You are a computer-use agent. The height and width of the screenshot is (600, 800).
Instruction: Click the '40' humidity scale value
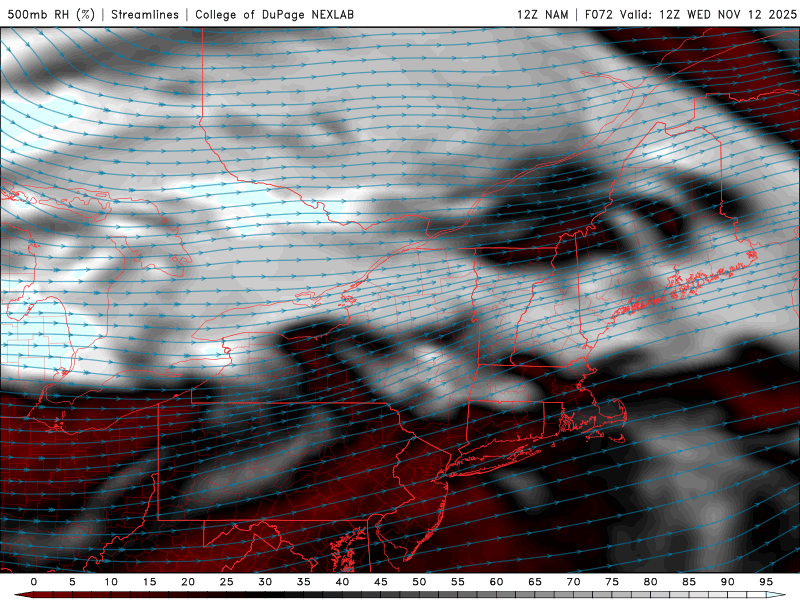(x=342, y=582)
